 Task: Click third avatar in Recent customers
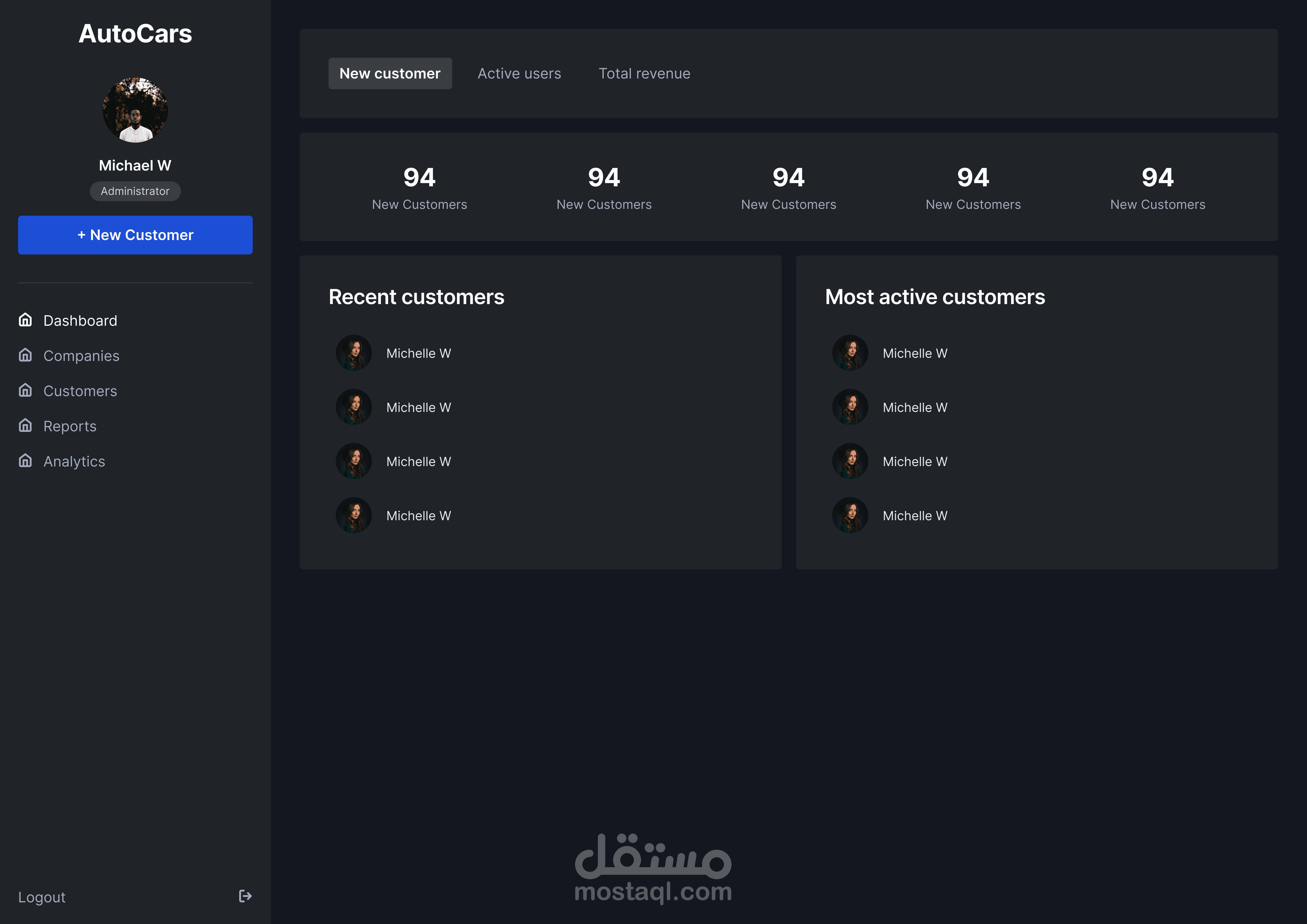354,461
